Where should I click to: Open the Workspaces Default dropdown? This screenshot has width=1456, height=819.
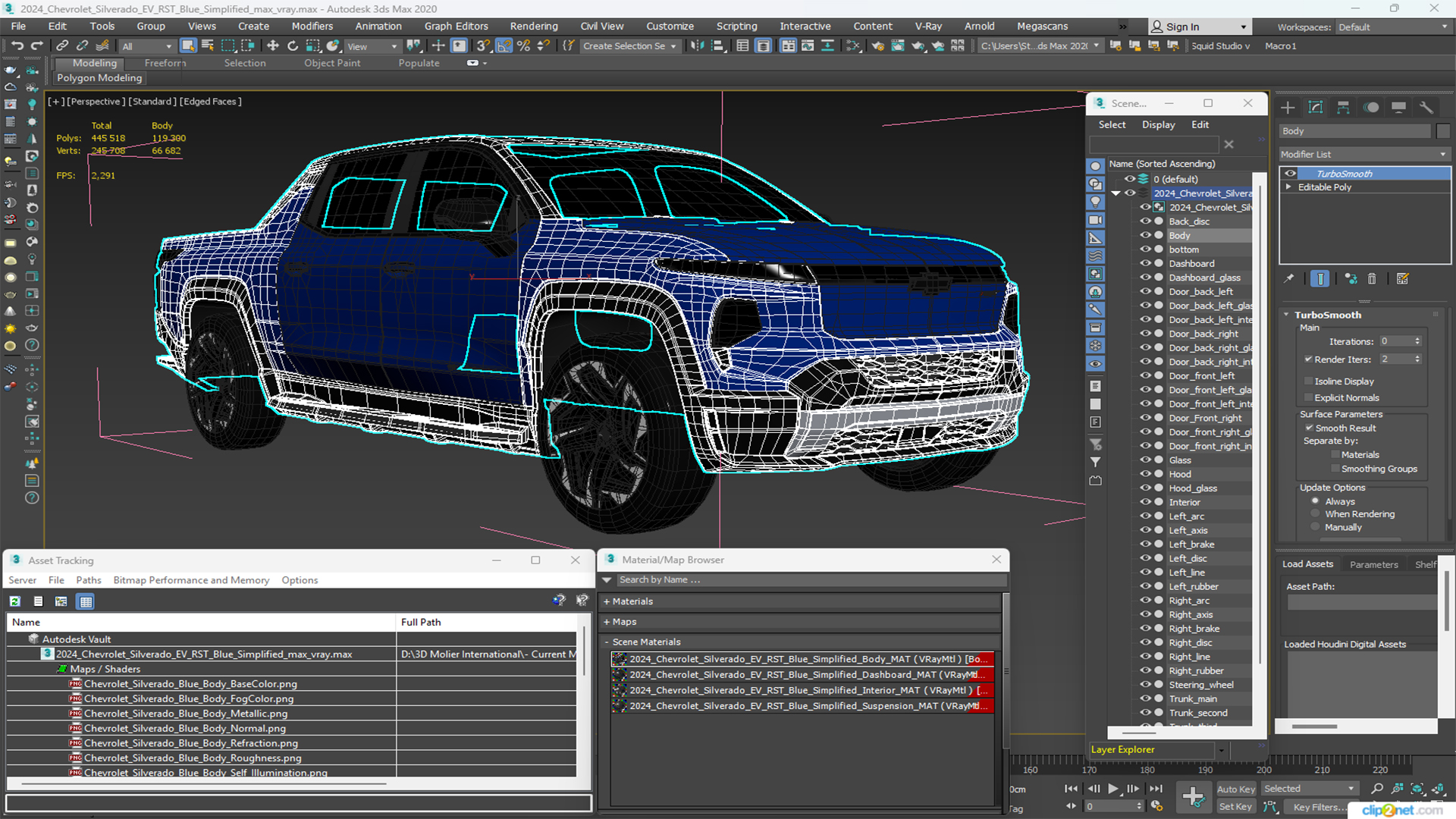(1392, 27)
